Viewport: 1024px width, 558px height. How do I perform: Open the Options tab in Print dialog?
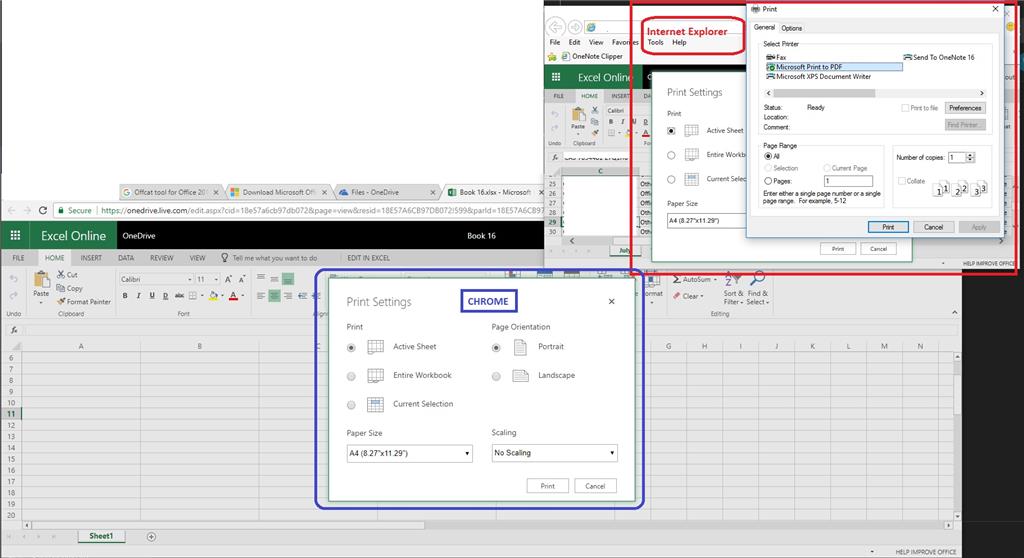(x=792, y=28)
